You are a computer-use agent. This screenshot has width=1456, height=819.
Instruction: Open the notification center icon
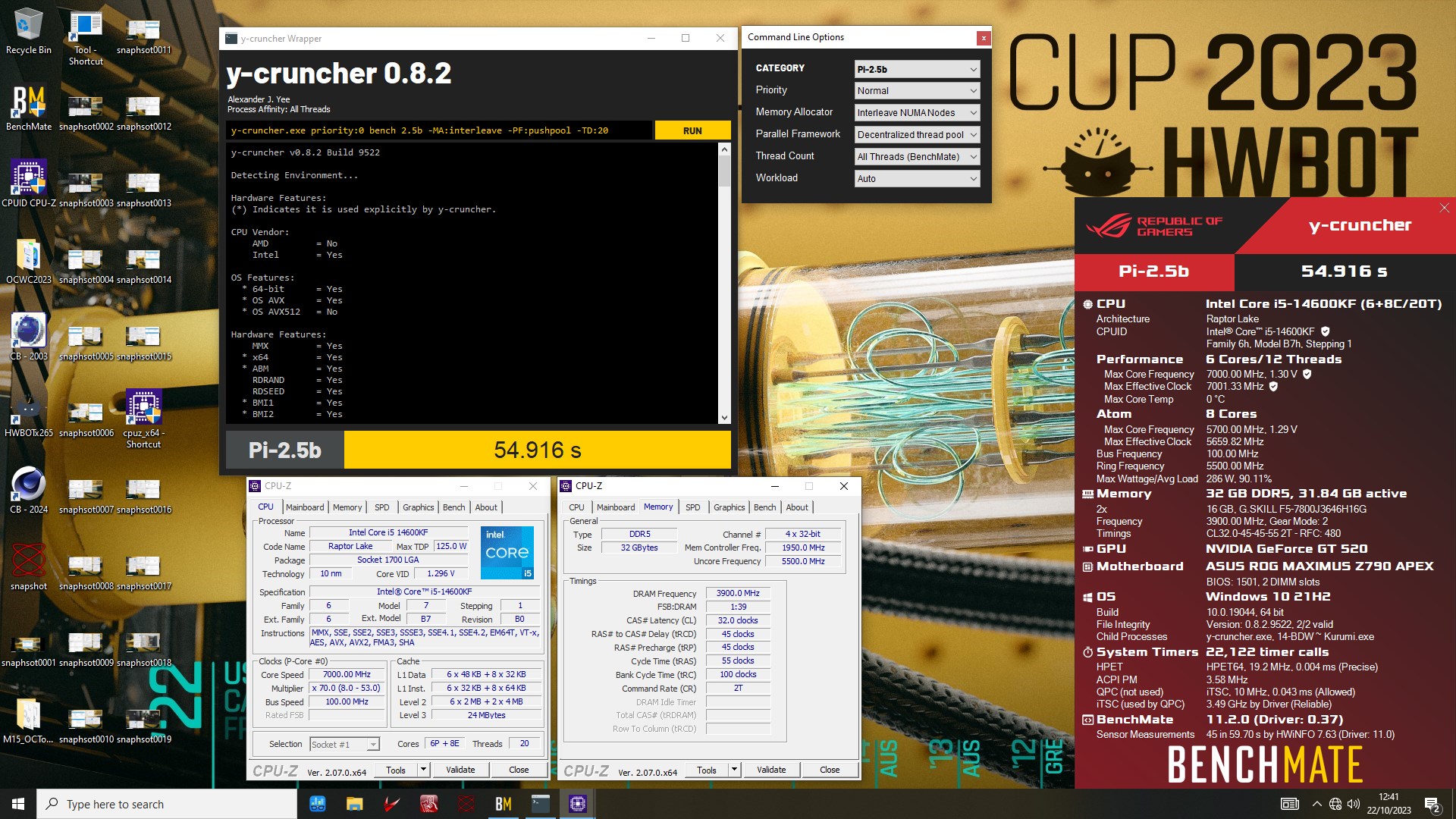pos(1432,805)
